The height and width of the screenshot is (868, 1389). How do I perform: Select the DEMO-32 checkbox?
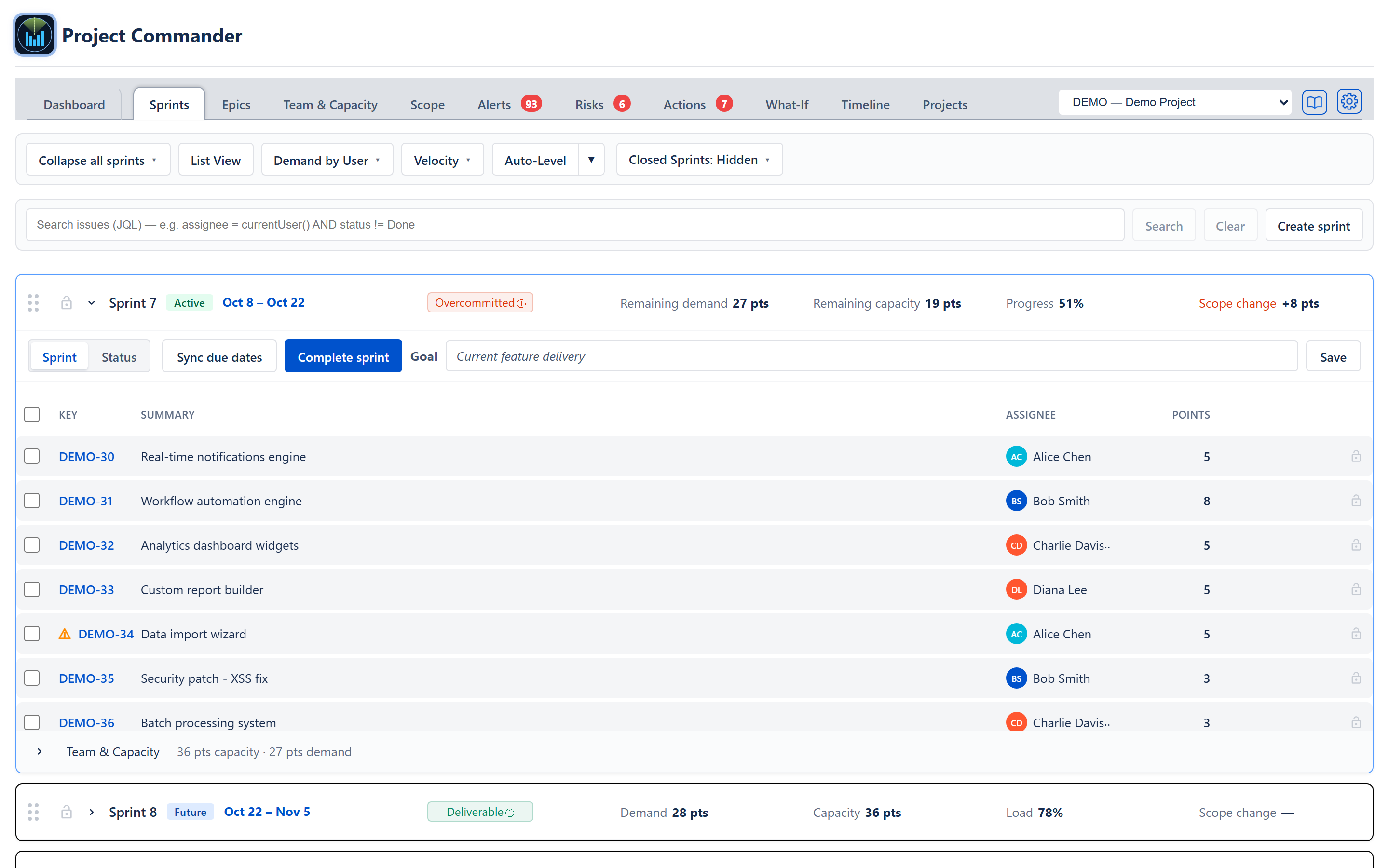pyautogui.click(x=32, y=545)
